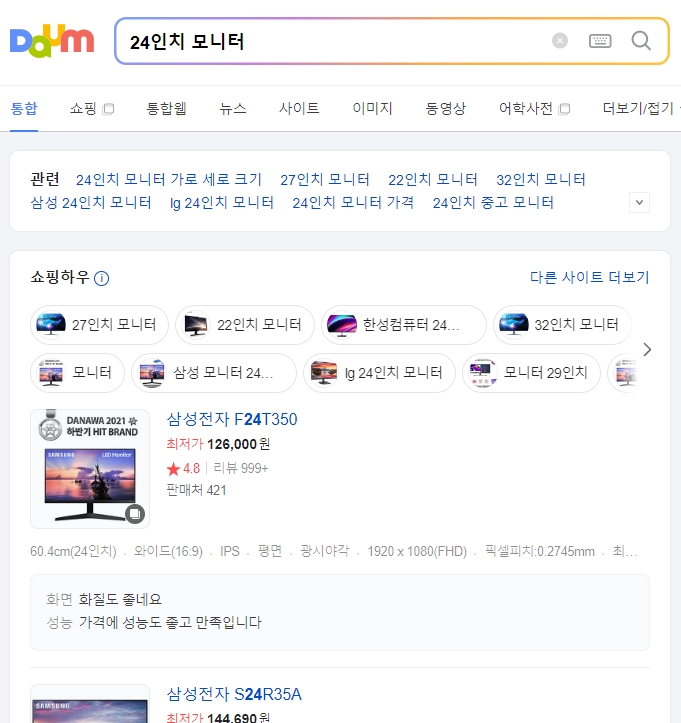Click the 60.4cm(24인치) spec text

(x=73, y=551)
